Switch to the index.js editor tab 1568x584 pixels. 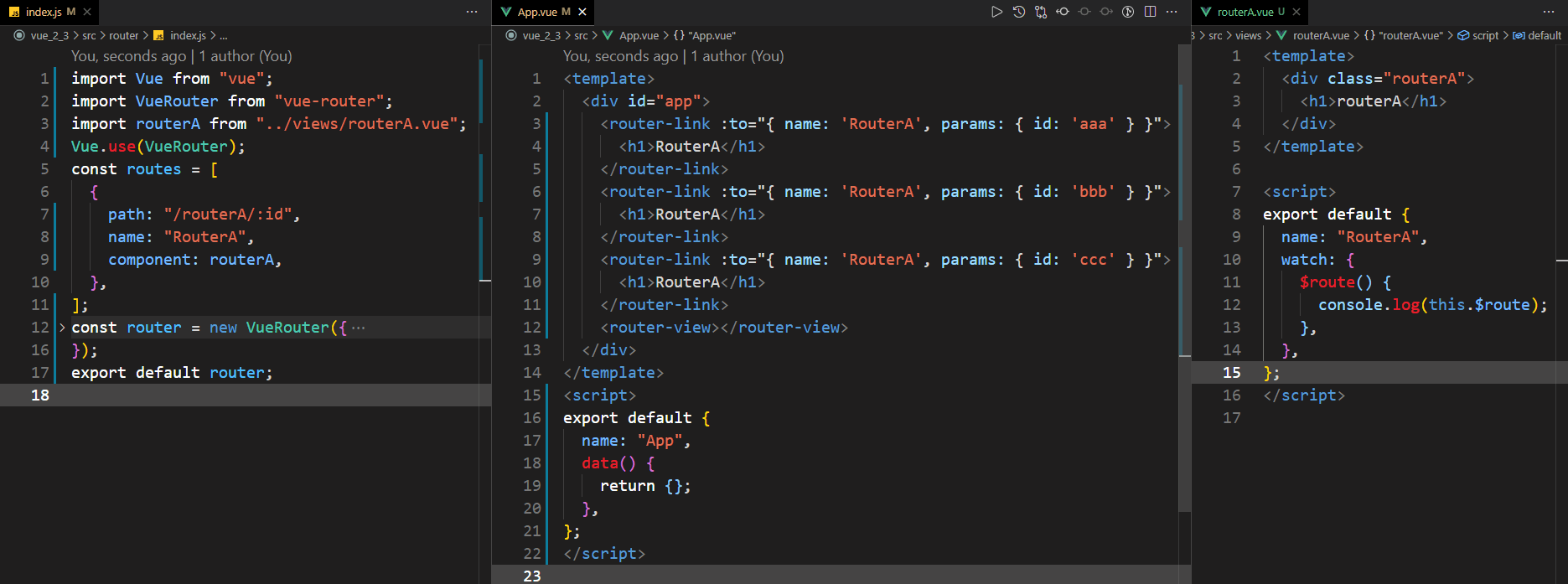(49, 12)
